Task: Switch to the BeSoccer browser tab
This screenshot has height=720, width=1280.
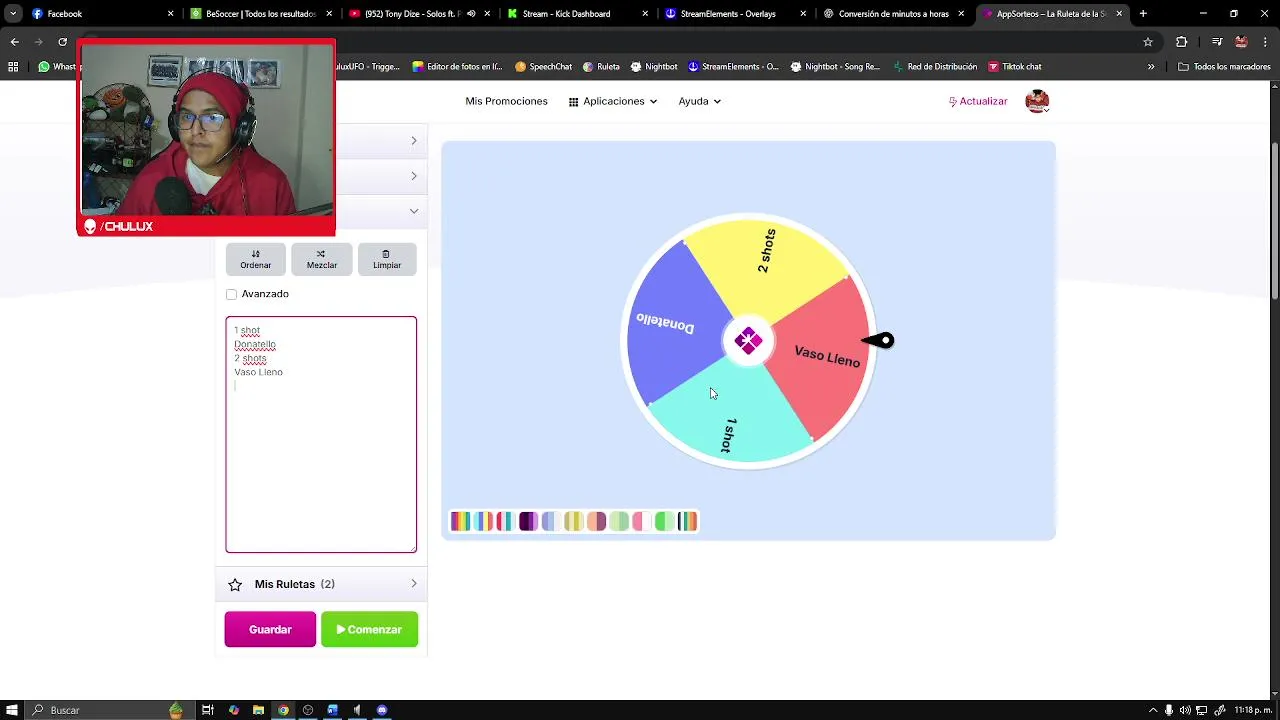Action: click(x=260, y=14)
